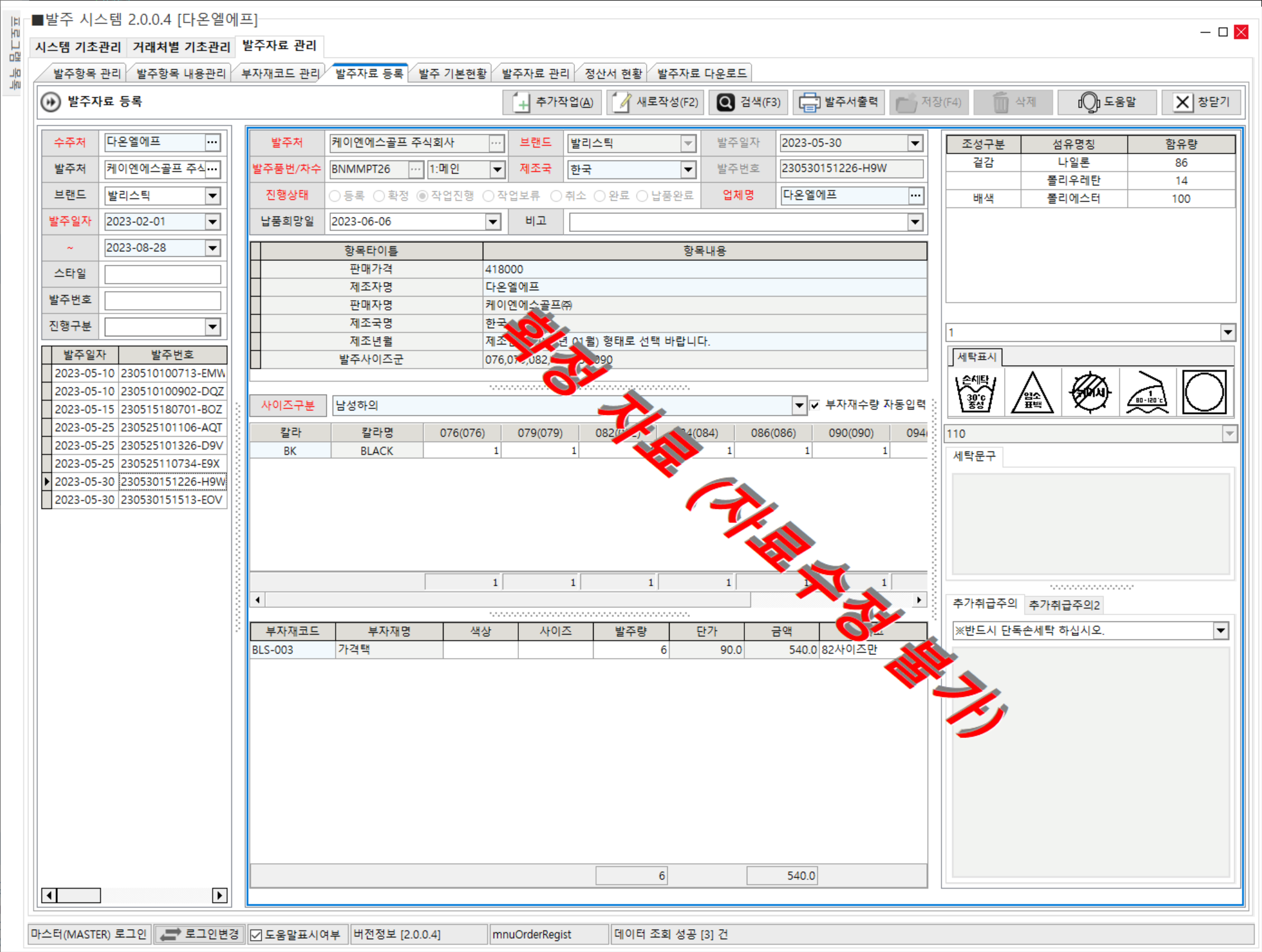This screenshot has width=1262, height=952.
Task: Click right arrow of order list scrollbar
Action: [x=219, y=895]
